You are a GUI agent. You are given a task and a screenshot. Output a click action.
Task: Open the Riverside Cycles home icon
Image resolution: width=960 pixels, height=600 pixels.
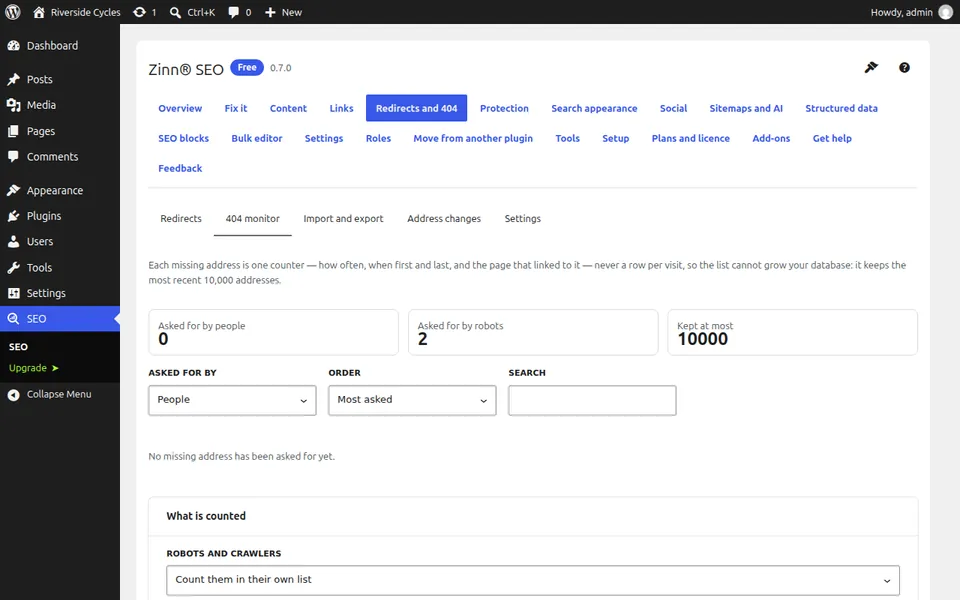(x=39, y=12)
